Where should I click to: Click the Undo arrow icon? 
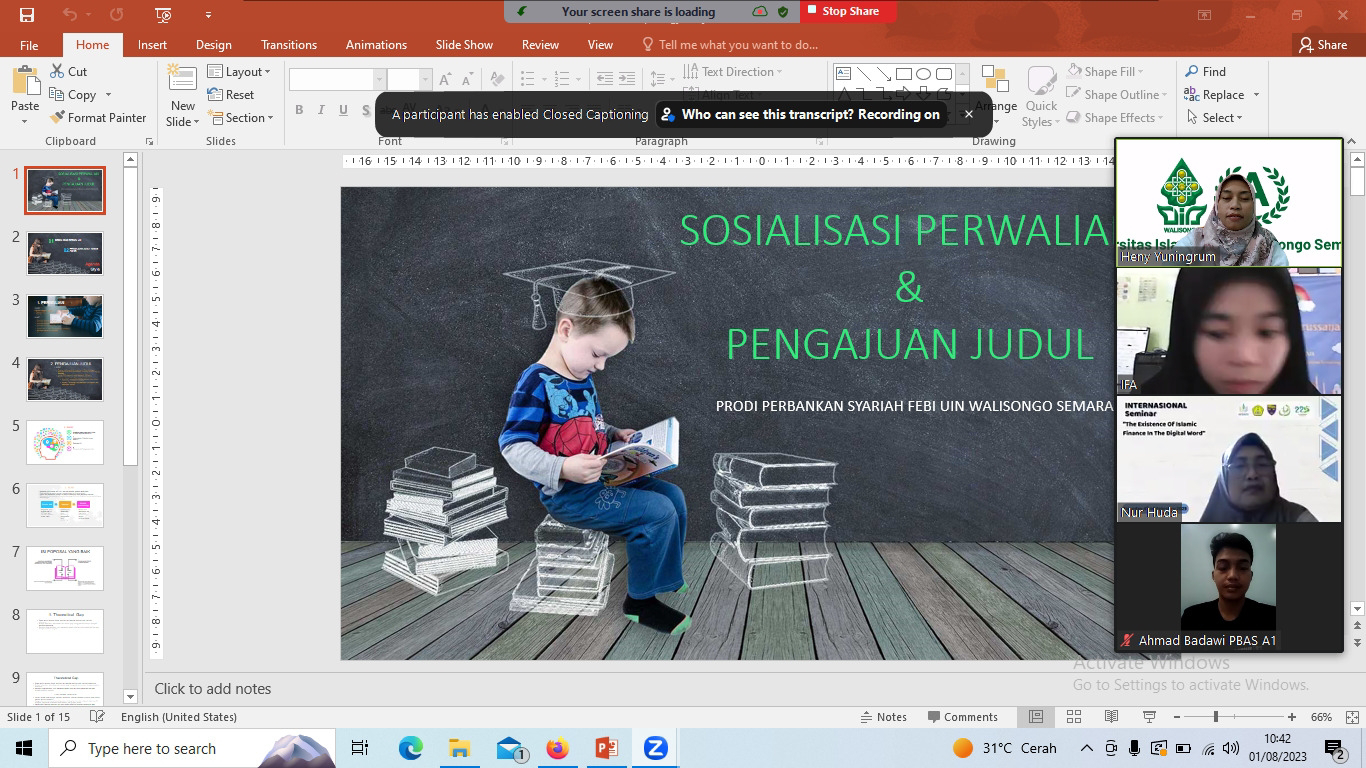click(69, 14)
